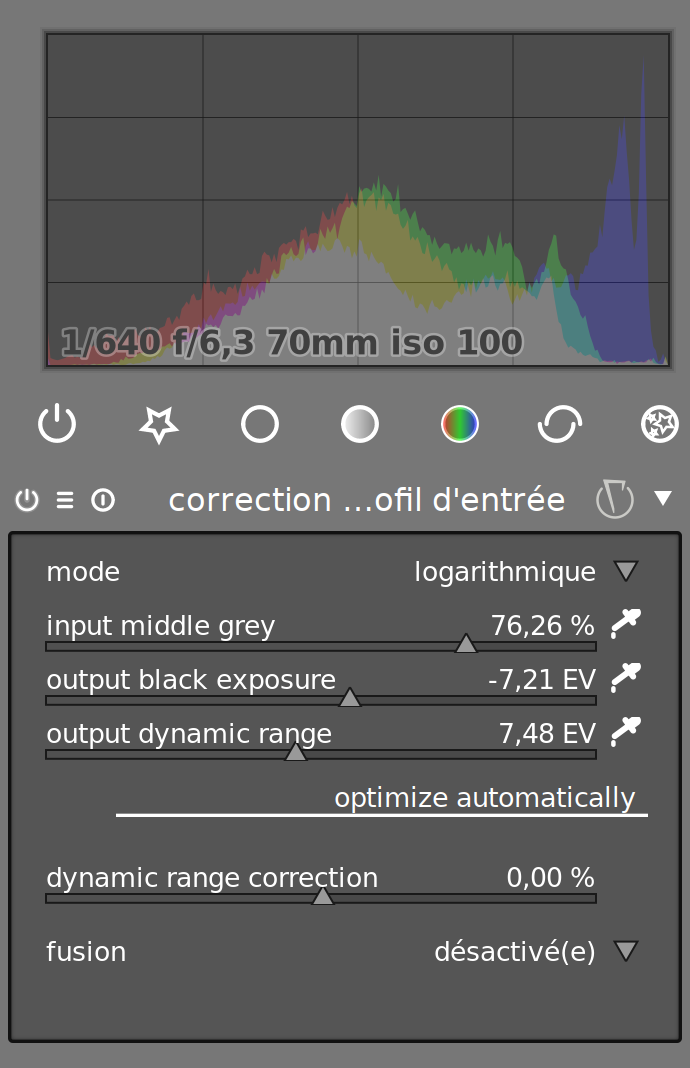
Task: Open the active modules group (power icon)
Action: coord(57,424)
